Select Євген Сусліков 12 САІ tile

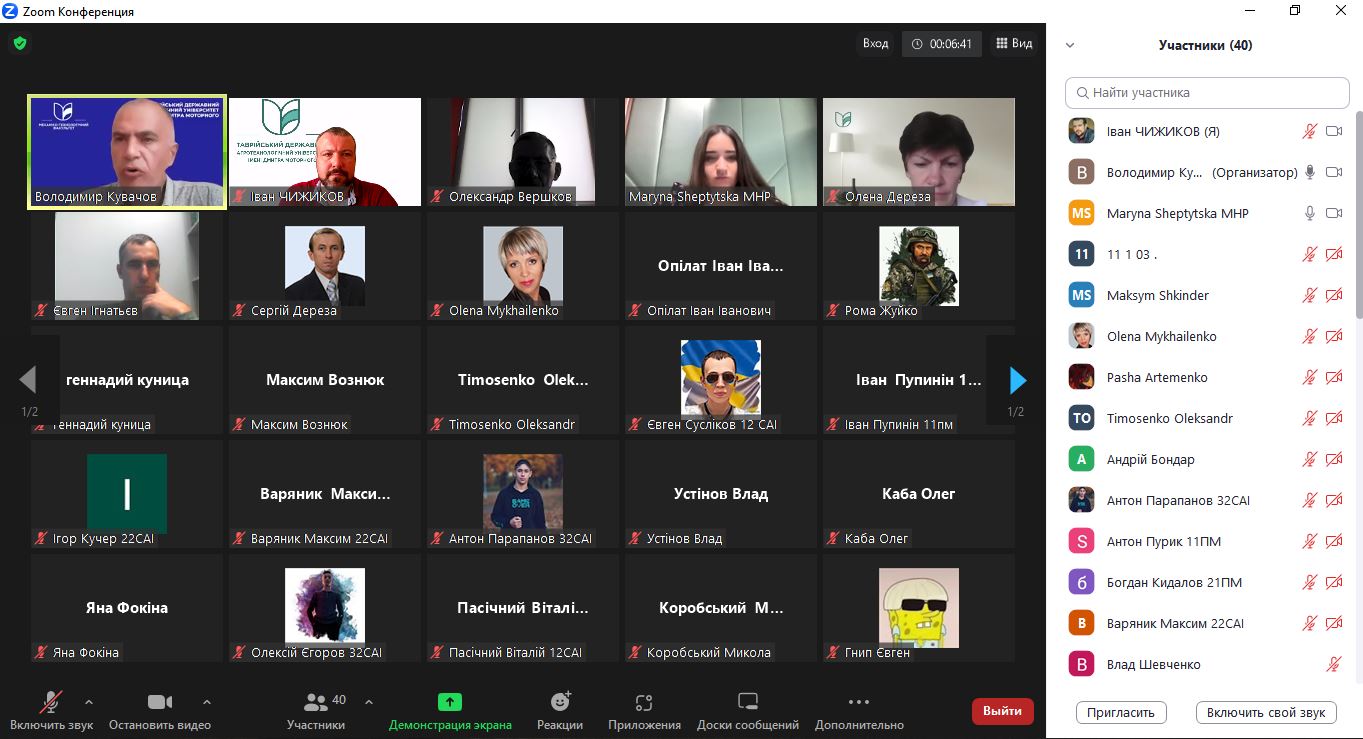[x=721, y=380]
